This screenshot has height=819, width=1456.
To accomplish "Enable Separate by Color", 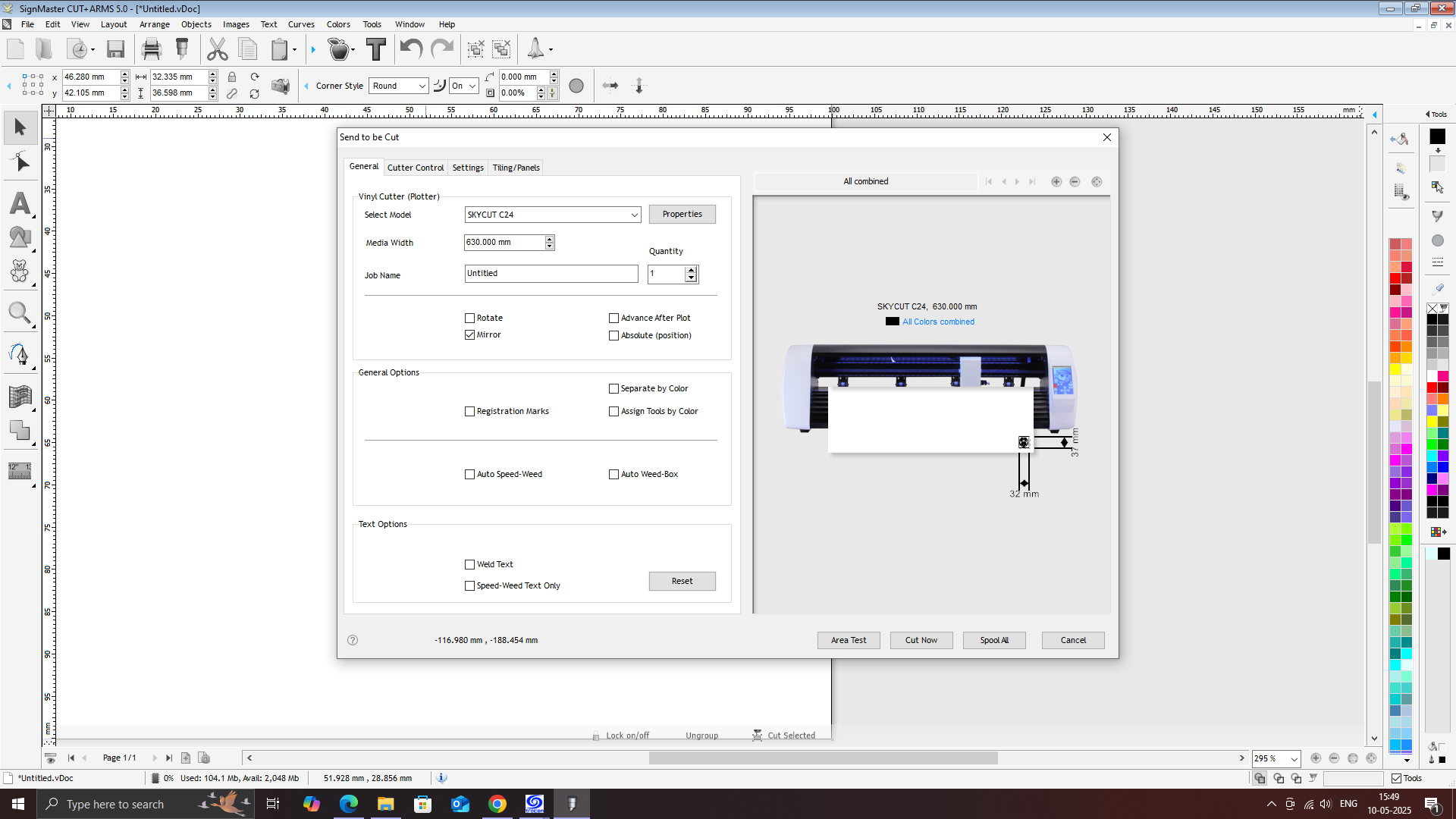I will click(x=613, y=389).
